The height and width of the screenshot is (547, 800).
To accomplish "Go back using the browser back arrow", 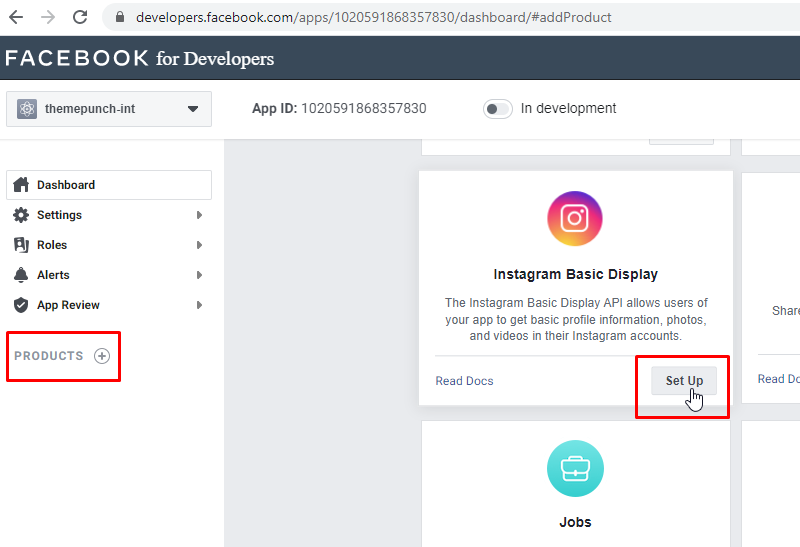I will tap(16, 17).
